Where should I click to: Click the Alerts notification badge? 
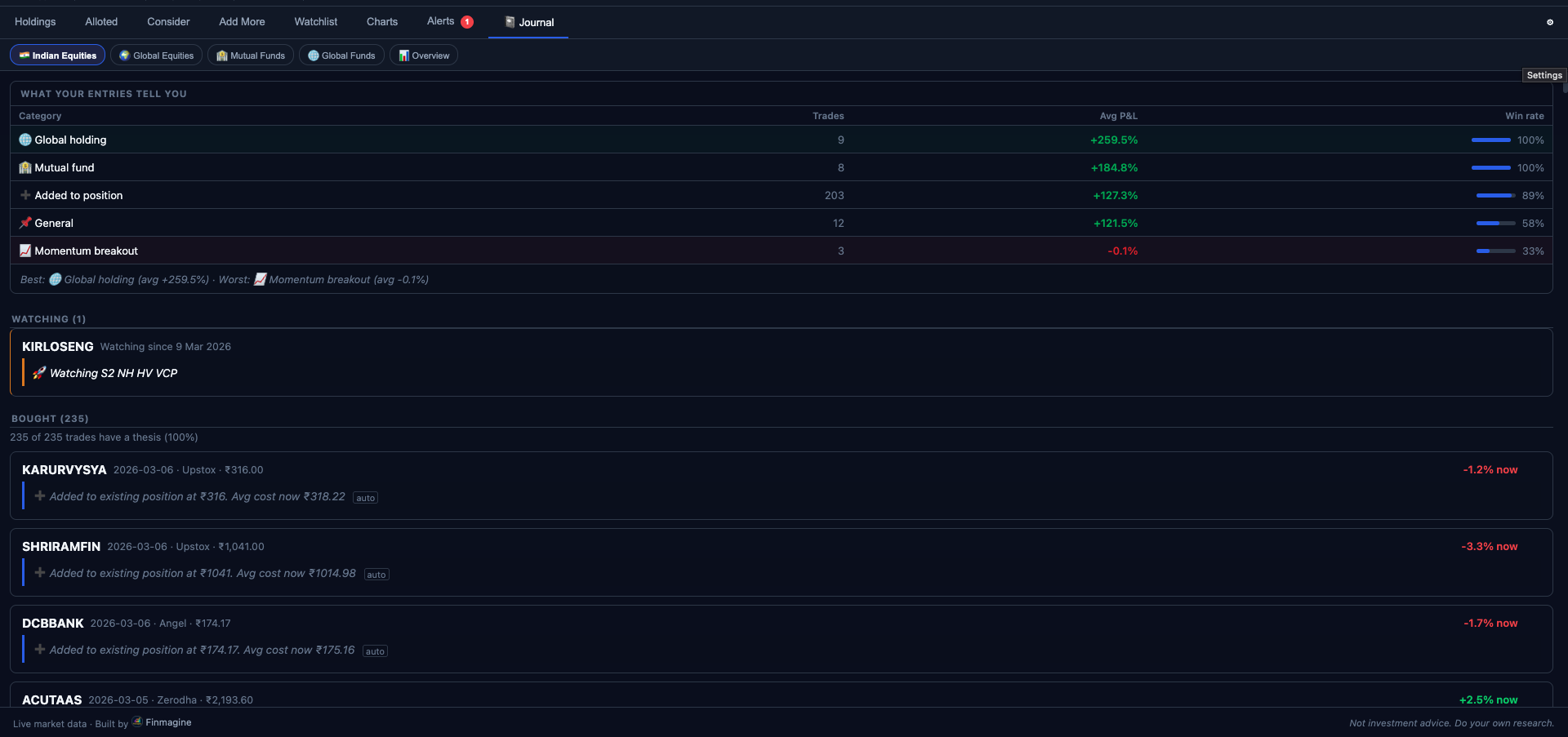(466, 21)
